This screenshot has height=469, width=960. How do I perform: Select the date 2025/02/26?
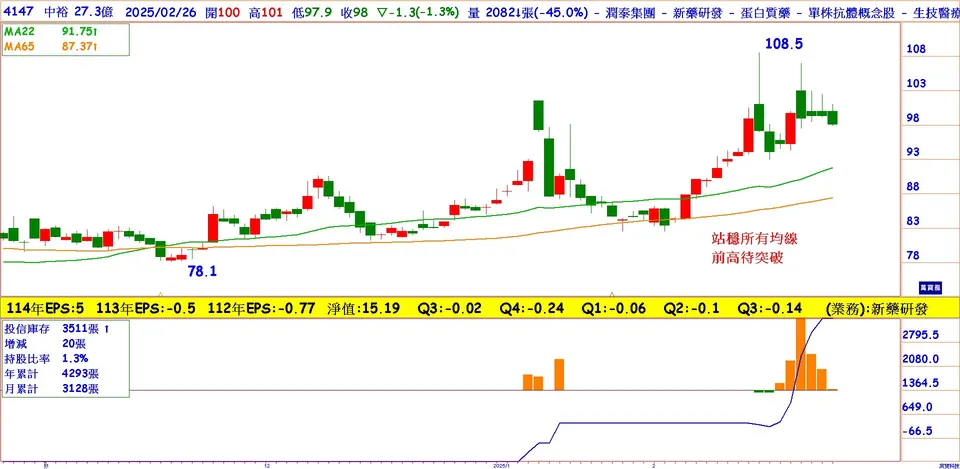(x=162, y=10)
